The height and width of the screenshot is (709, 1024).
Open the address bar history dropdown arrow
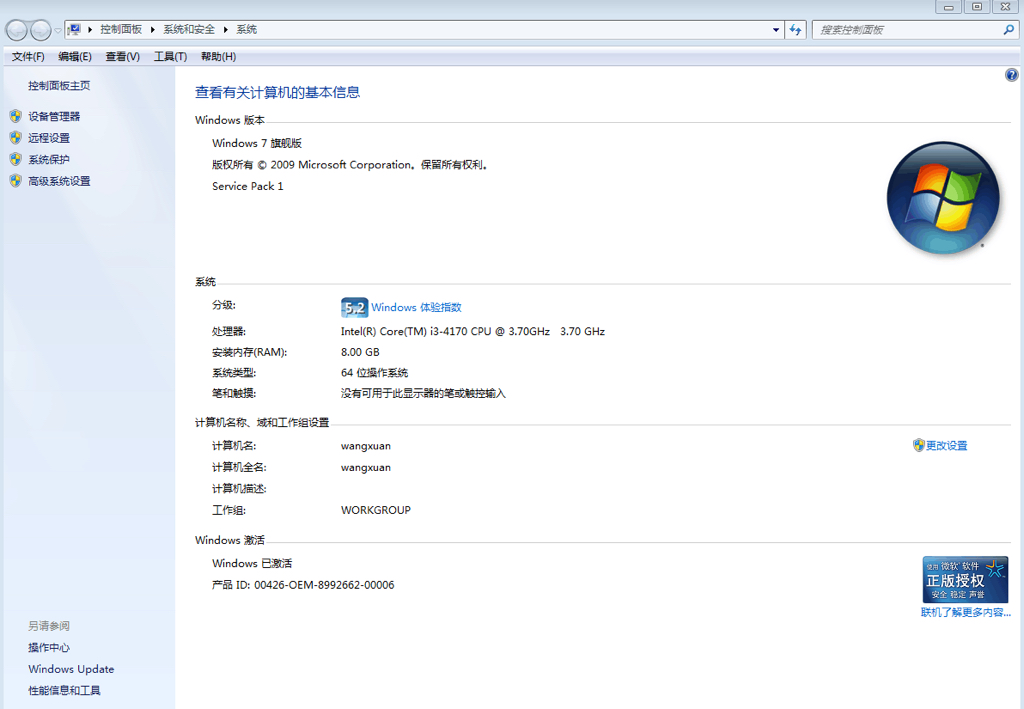[x=776, y=30]
